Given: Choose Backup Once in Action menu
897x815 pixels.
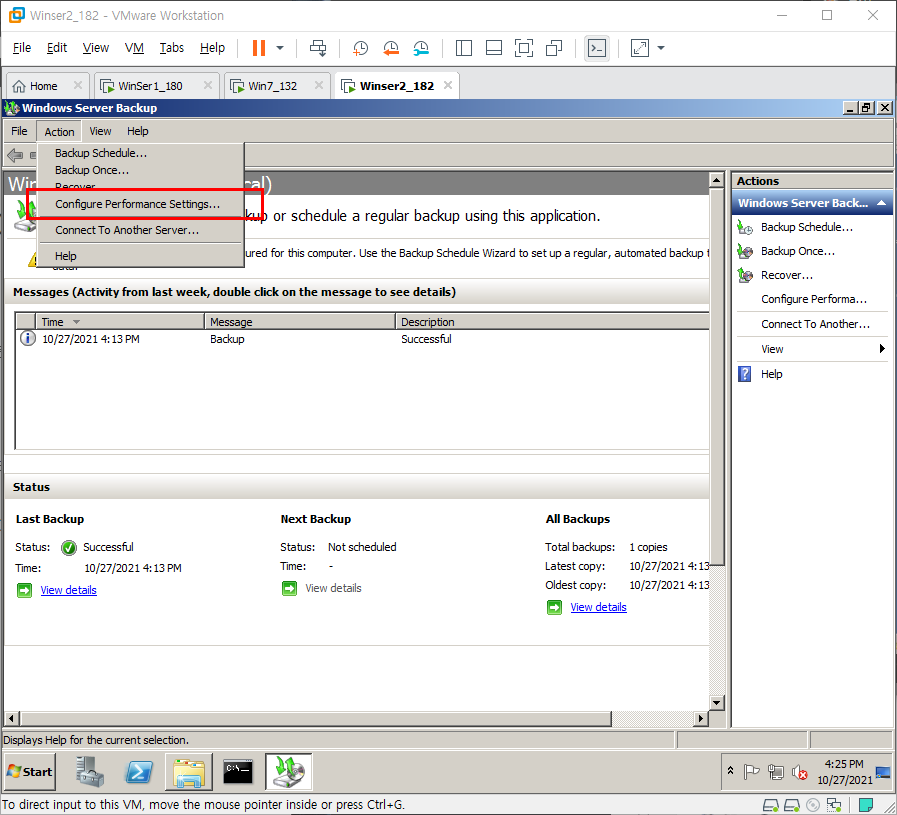Looking at the screenshot, I should pos(141,170).
